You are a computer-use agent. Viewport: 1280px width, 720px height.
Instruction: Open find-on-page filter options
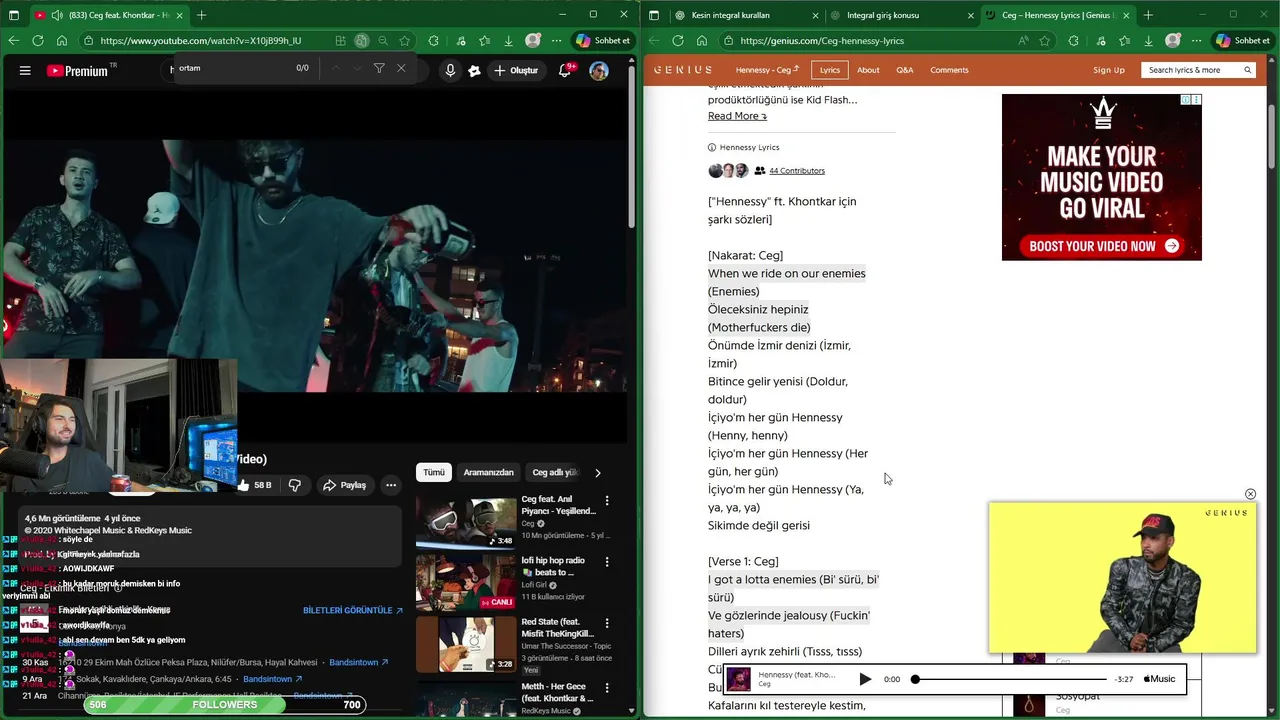click(379, 68)
